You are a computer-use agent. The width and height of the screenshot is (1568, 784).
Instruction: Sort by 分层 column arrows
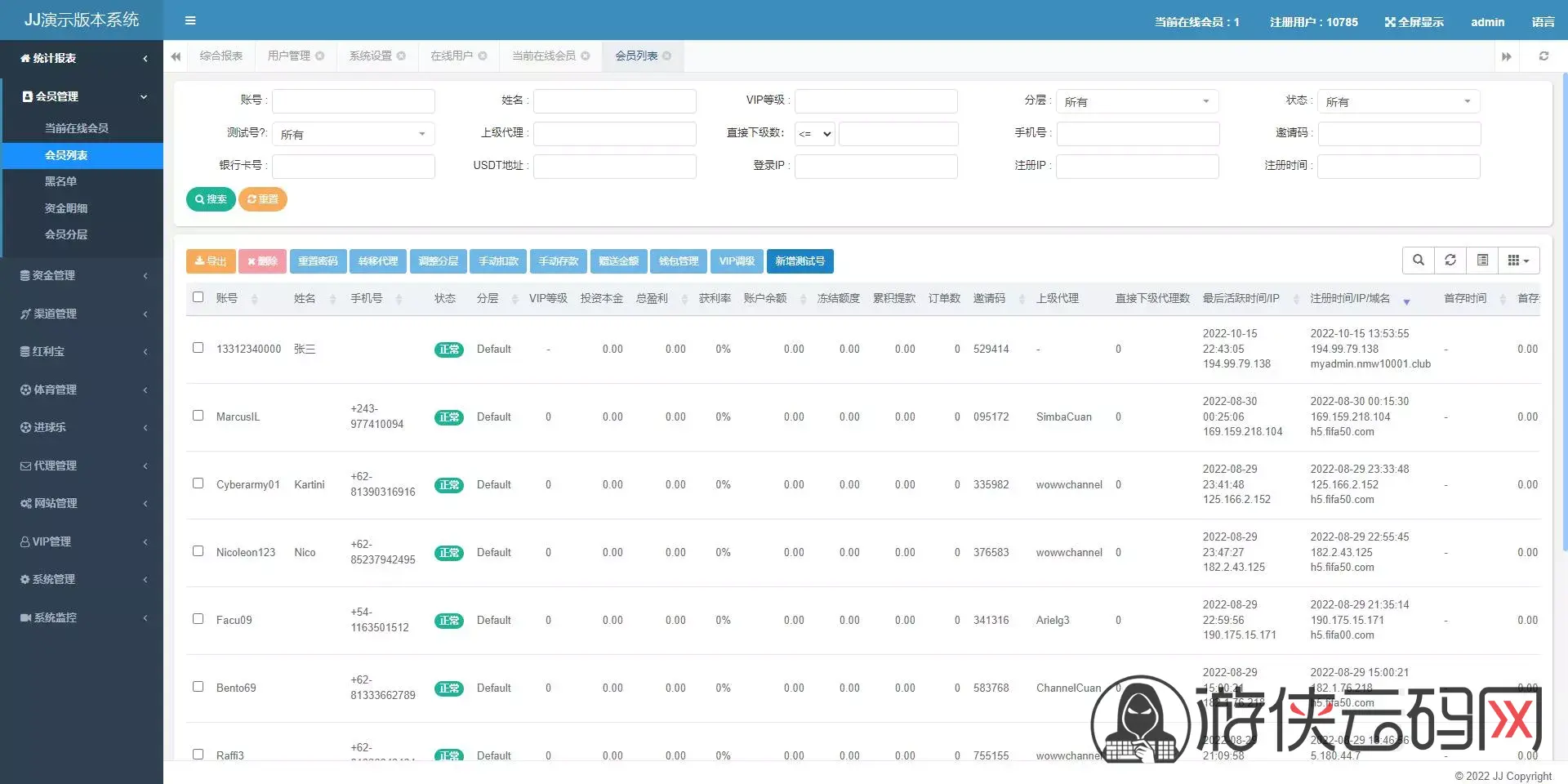point(514,300)
